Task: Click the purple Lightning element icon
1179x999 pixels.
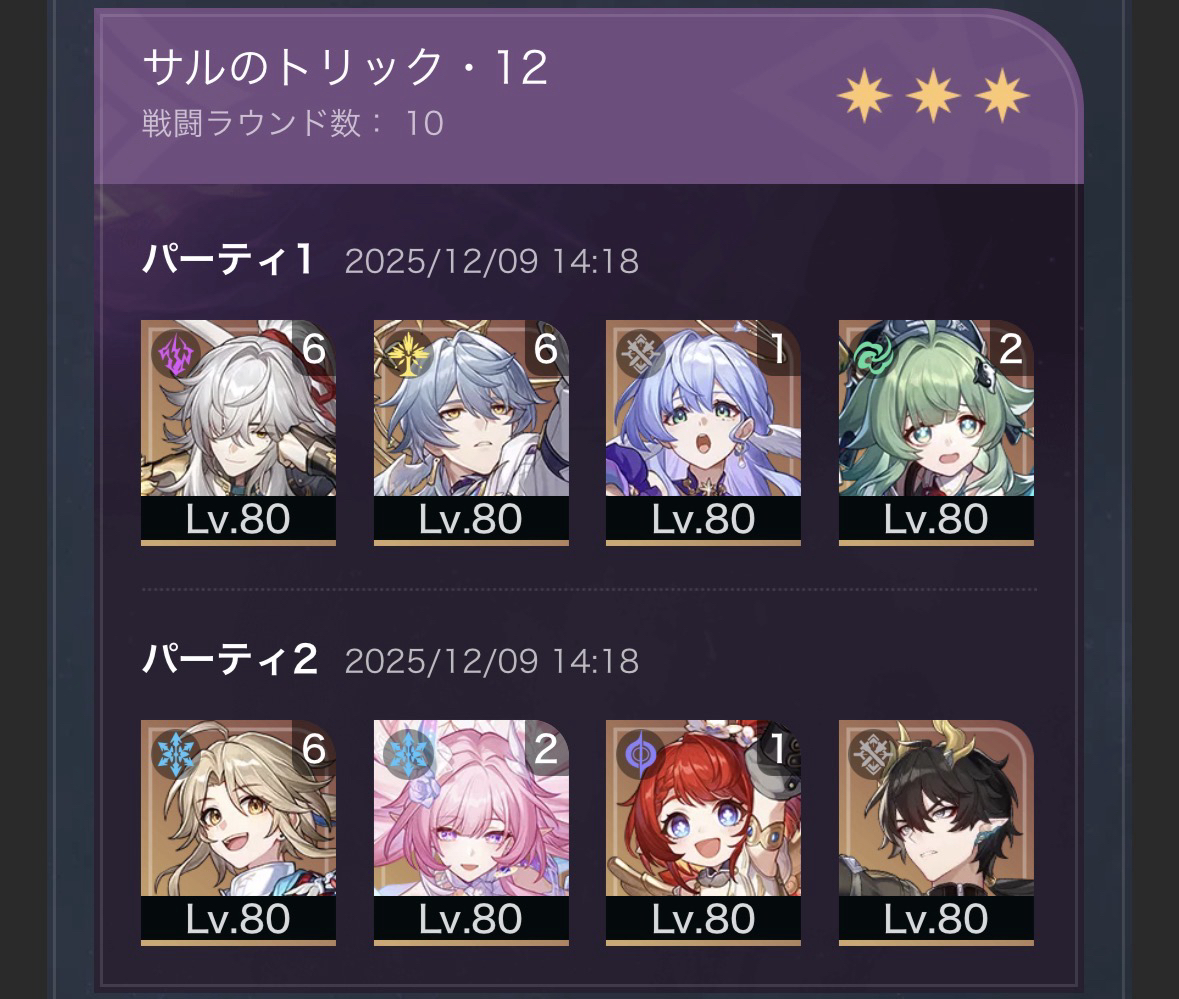Action: pyautogui.click(x=175, y=353)
